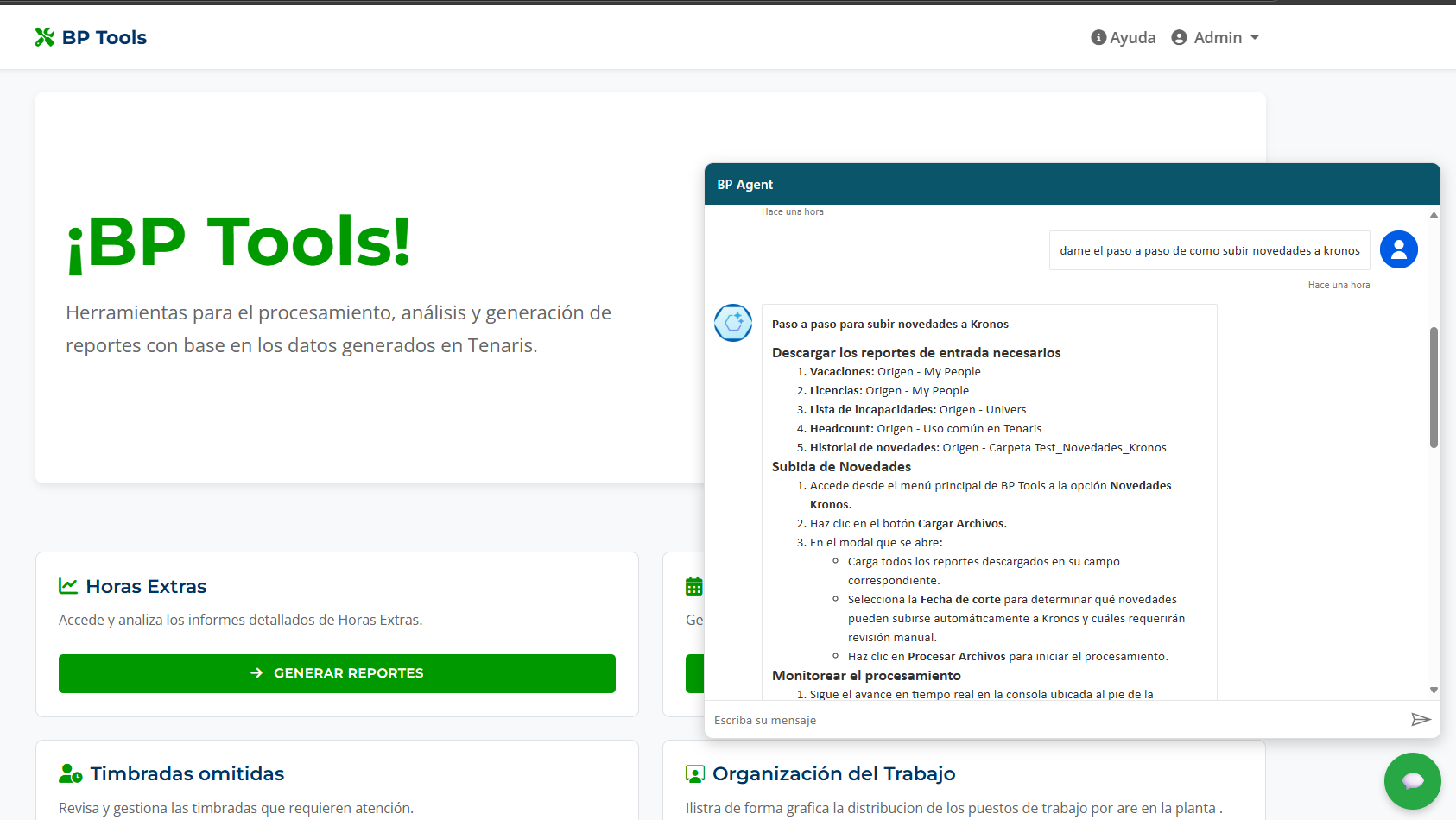Screen dimensions: 1456x820
Task: Click the user's message about subir novedades
Action: point(1208,250)
